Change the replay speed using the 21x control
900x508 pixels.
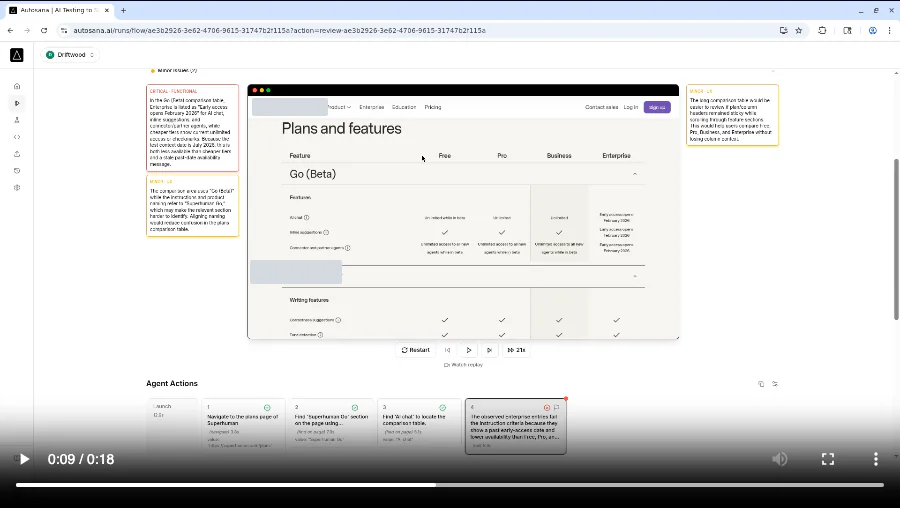coord(517,350)
